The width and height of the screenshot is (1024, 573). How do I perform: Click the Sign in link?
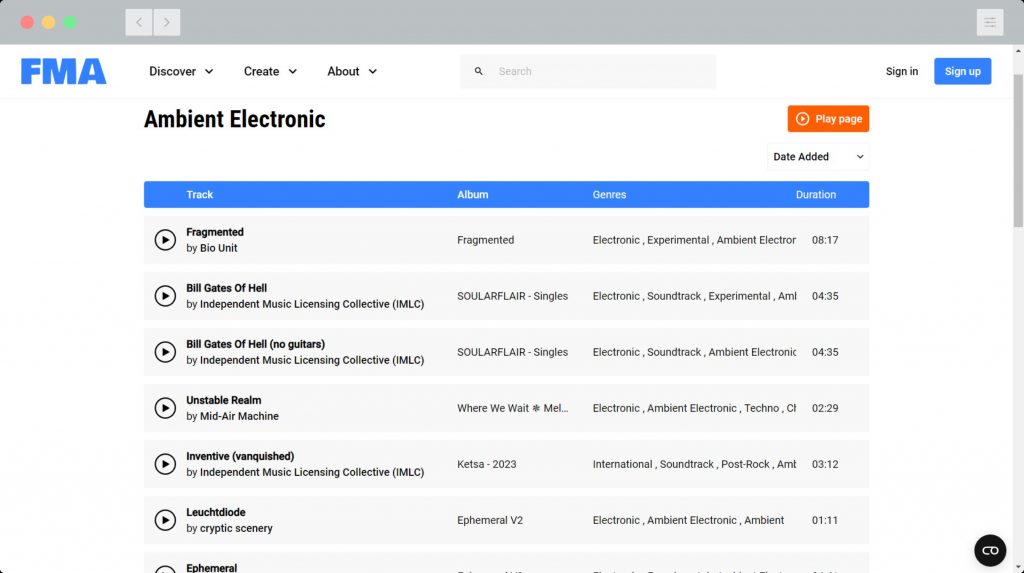(901, 72)
